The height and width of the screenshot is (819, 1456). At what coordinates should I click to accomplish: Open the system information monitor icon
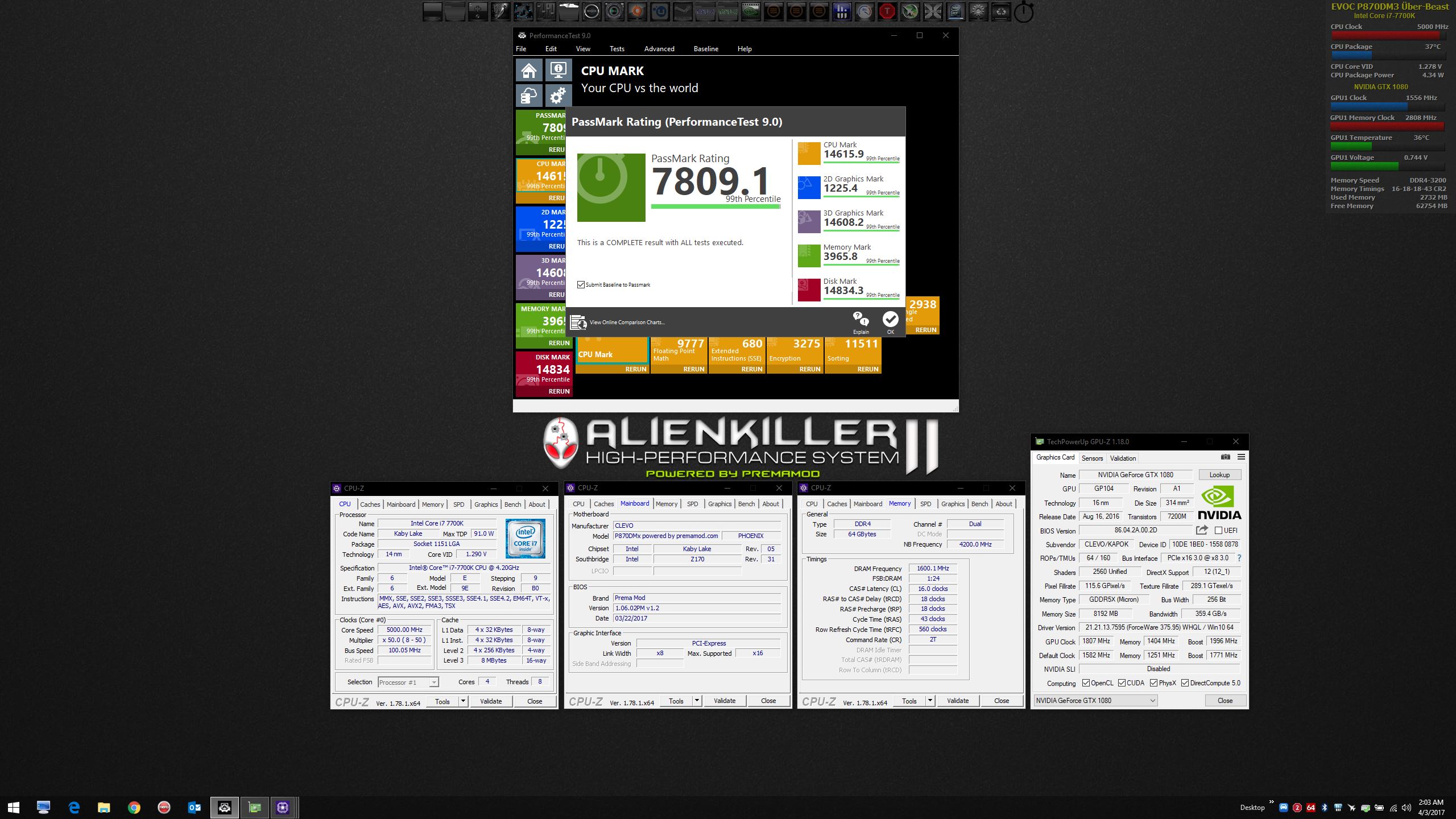(559, 71)
